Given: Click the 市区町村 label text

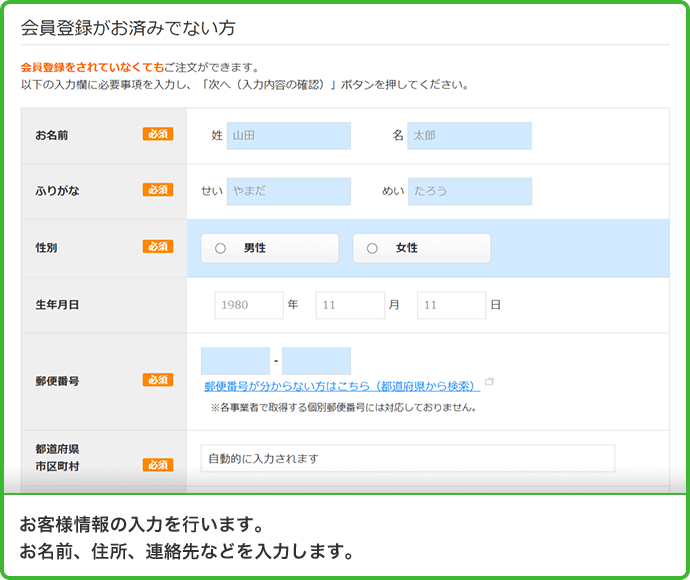Looking at the screenshot, I should pos(57,466).
